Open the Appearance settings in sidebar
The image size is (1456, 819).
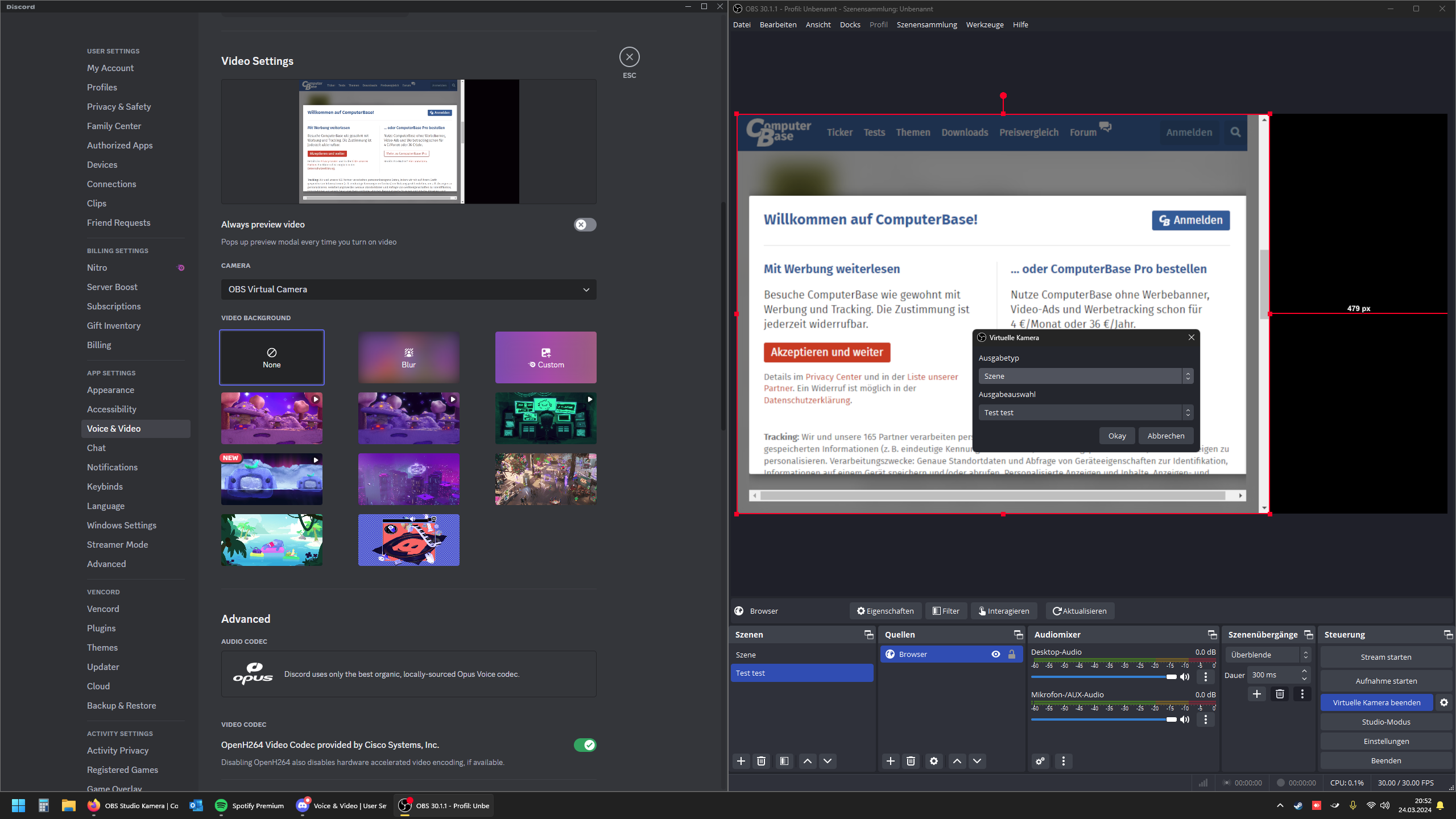click(x=110, y=390)
